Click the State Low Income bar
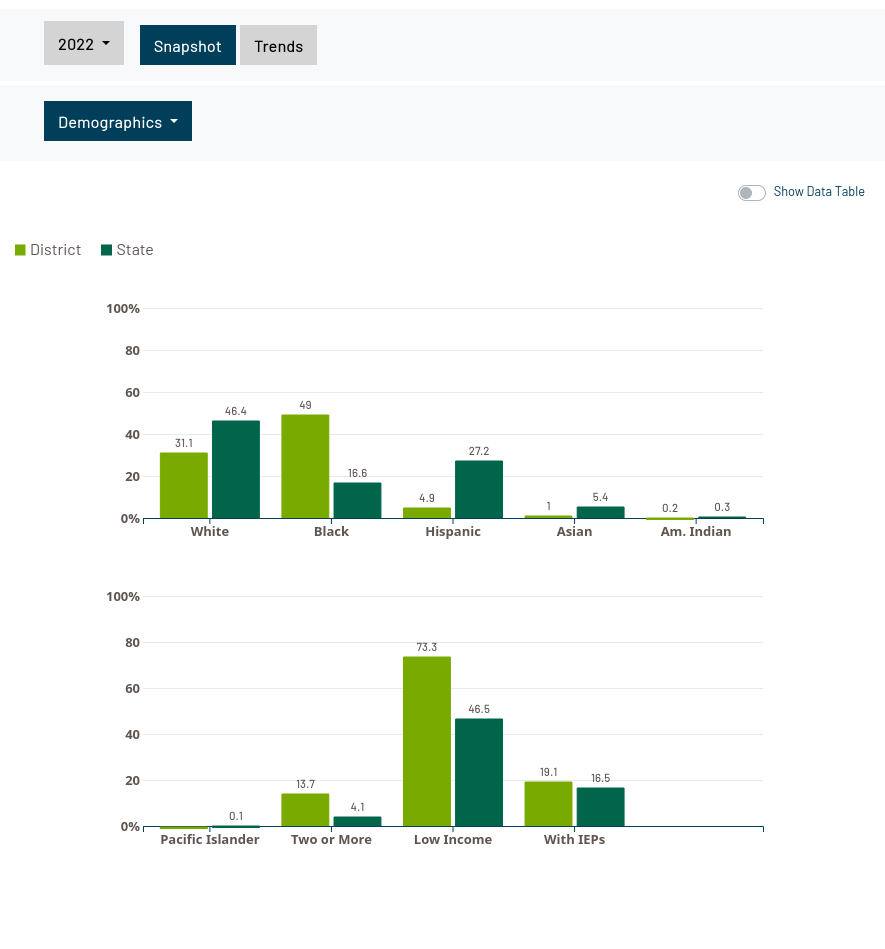The height and width of the screenshot is (949, 885). click(x=479, y=772)
